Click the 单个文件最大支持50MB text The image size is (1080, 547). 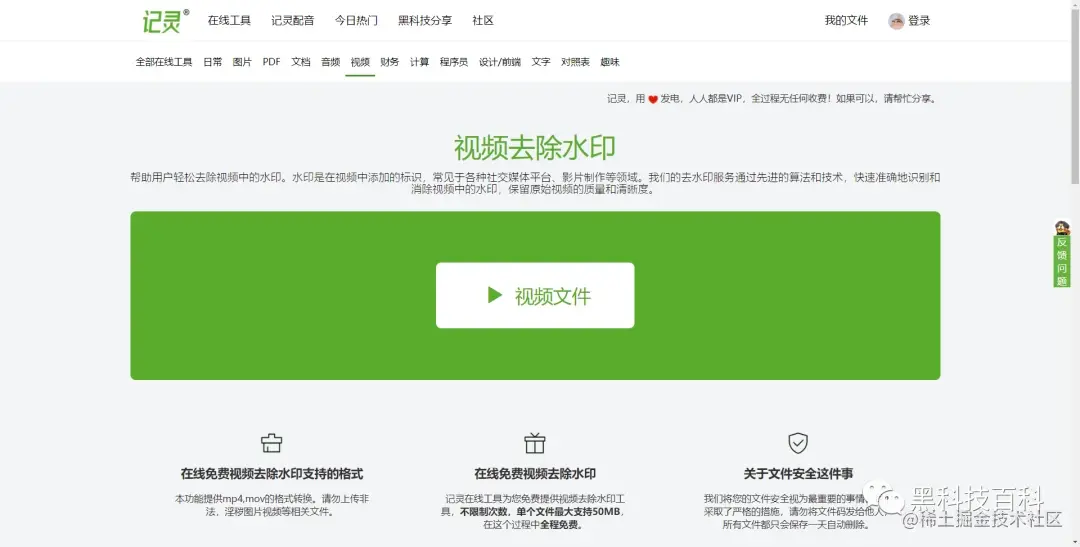pyautogui.click(x=568, y=512)
